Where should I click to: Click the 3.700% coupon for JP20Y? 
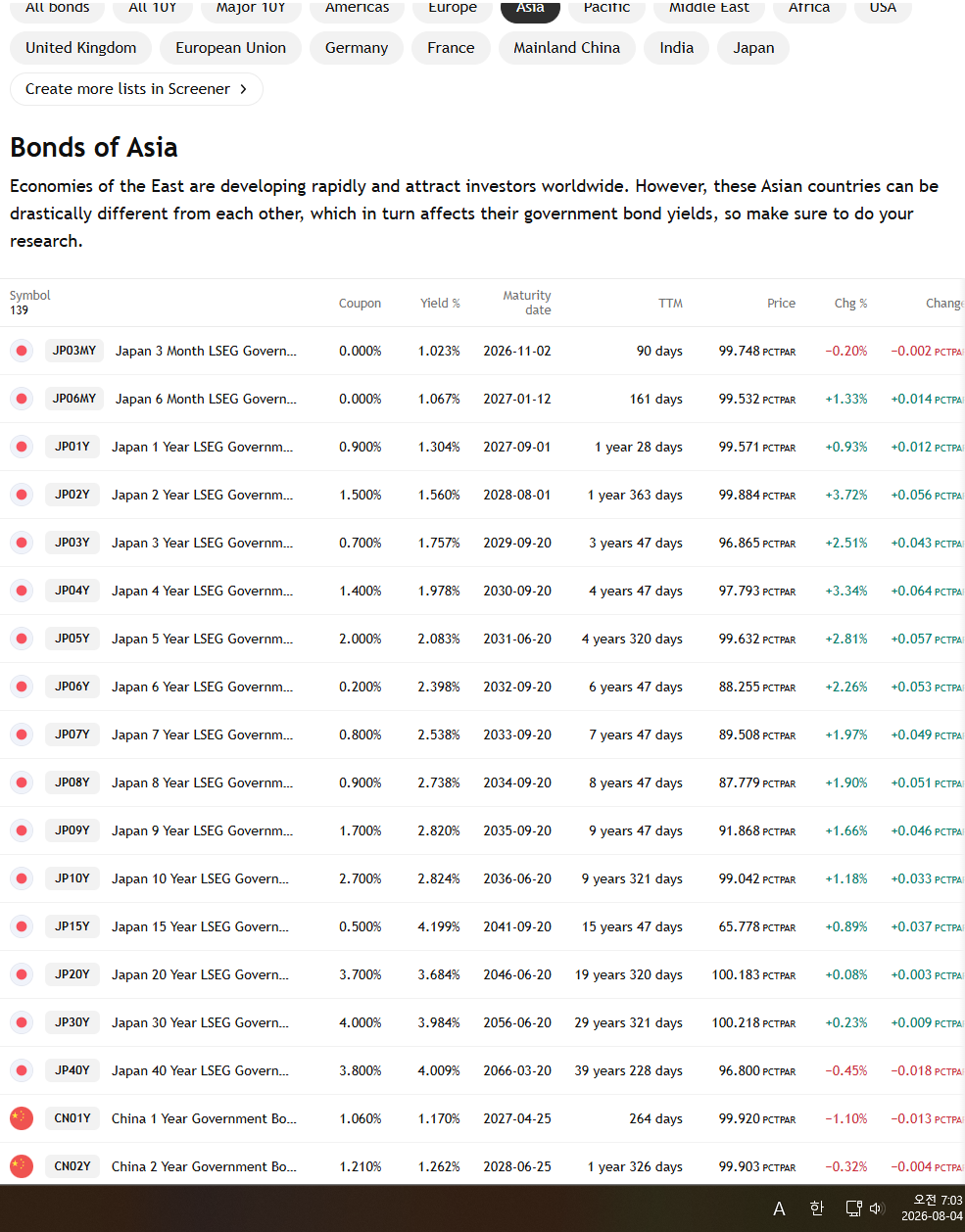(x=361, y=974)
